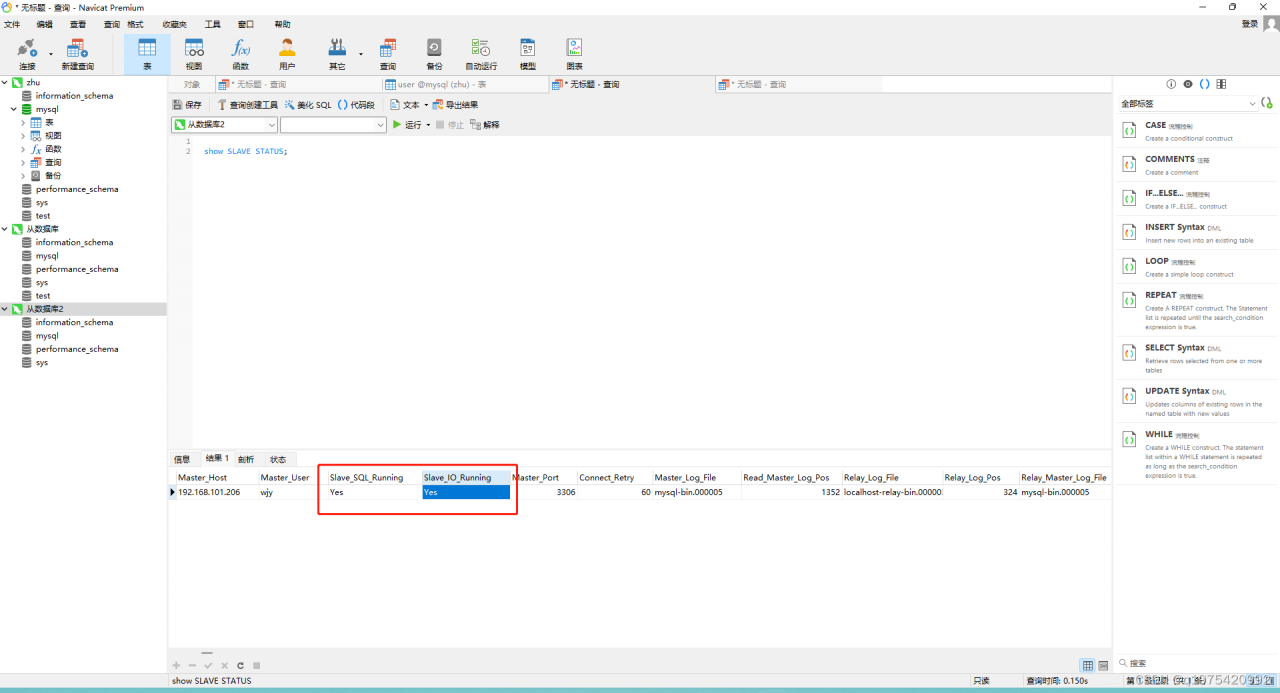
Task: Click the add-snippet icon beside 全部标签
Action: (1267, 103)
